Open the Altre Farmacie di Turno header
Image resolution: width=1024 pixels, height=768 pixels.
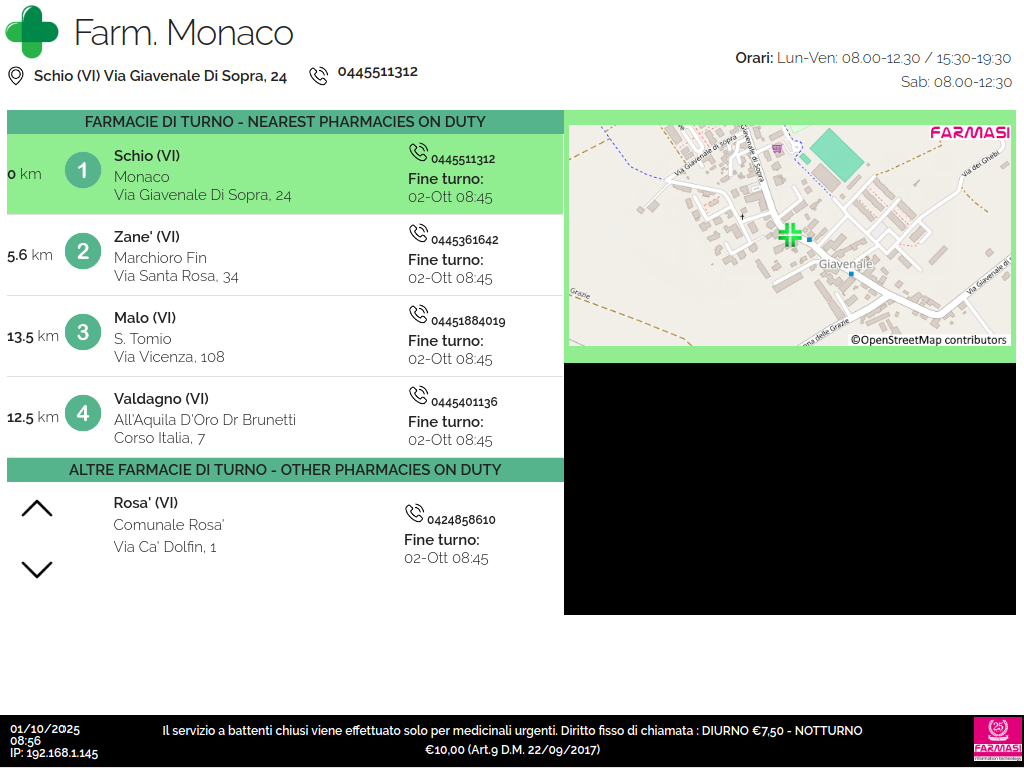(285, 470)
